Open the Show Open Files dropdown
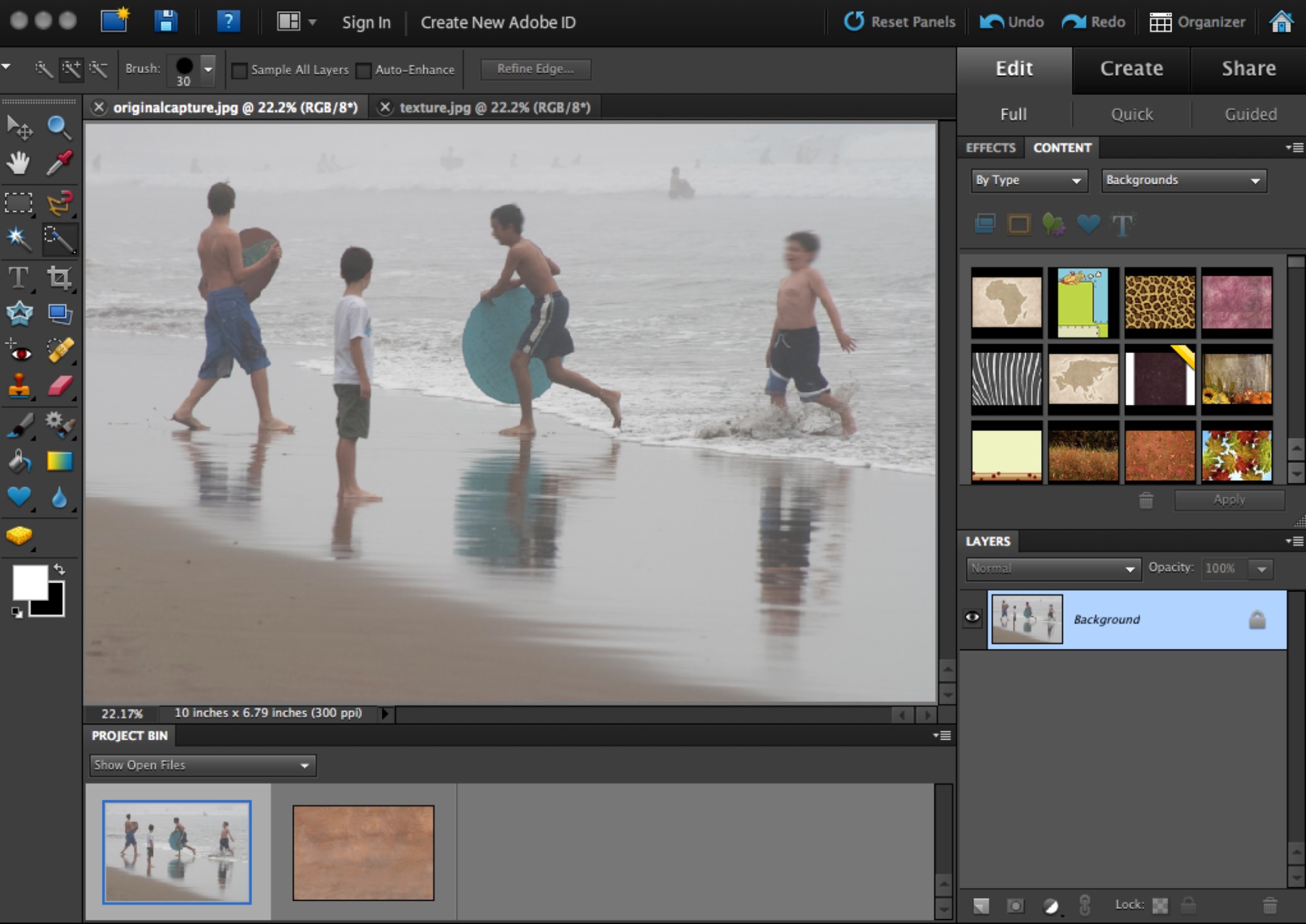 pos(202,766)
